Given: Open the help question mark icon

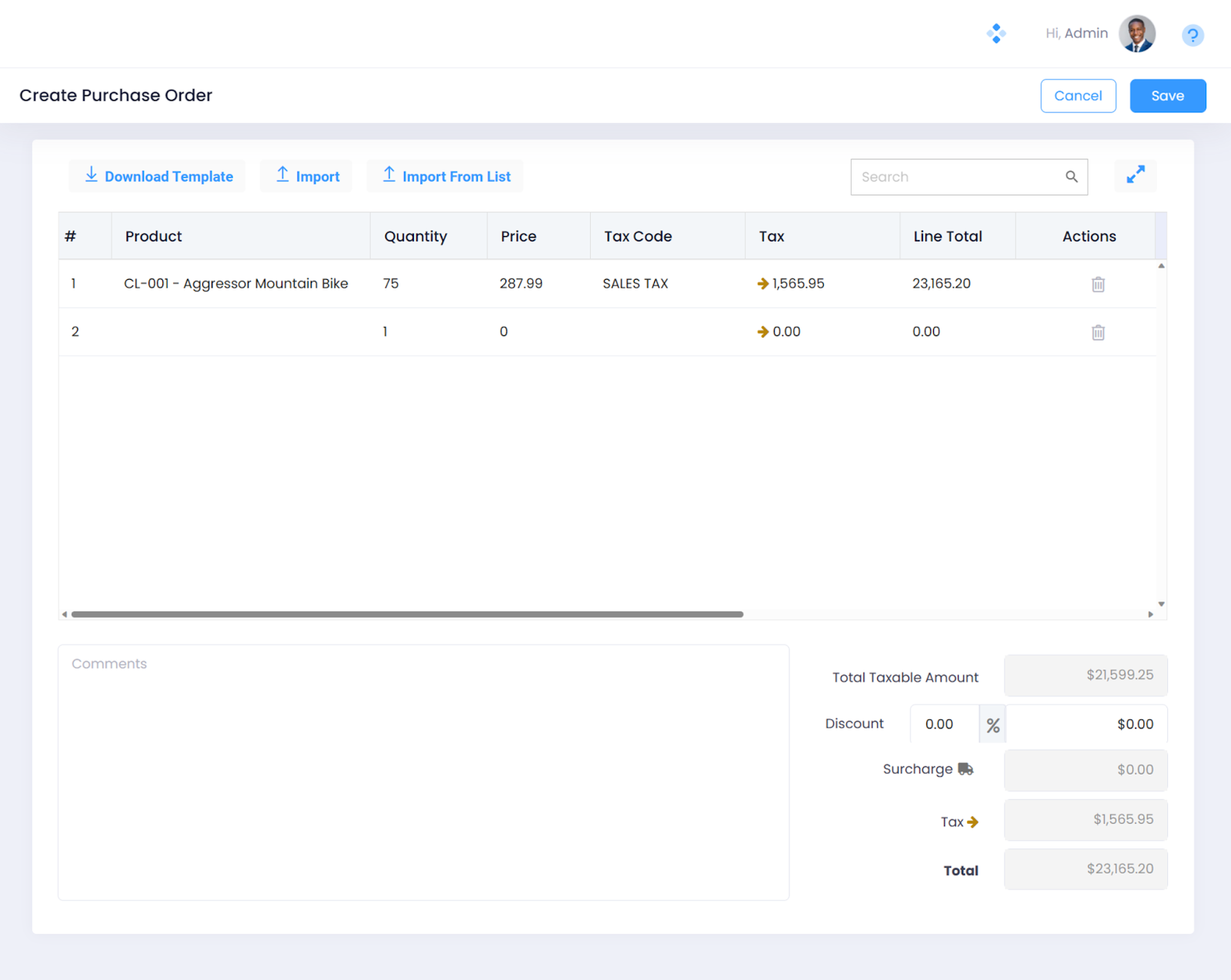Looking at the screenshot, I should point(1192,35).
